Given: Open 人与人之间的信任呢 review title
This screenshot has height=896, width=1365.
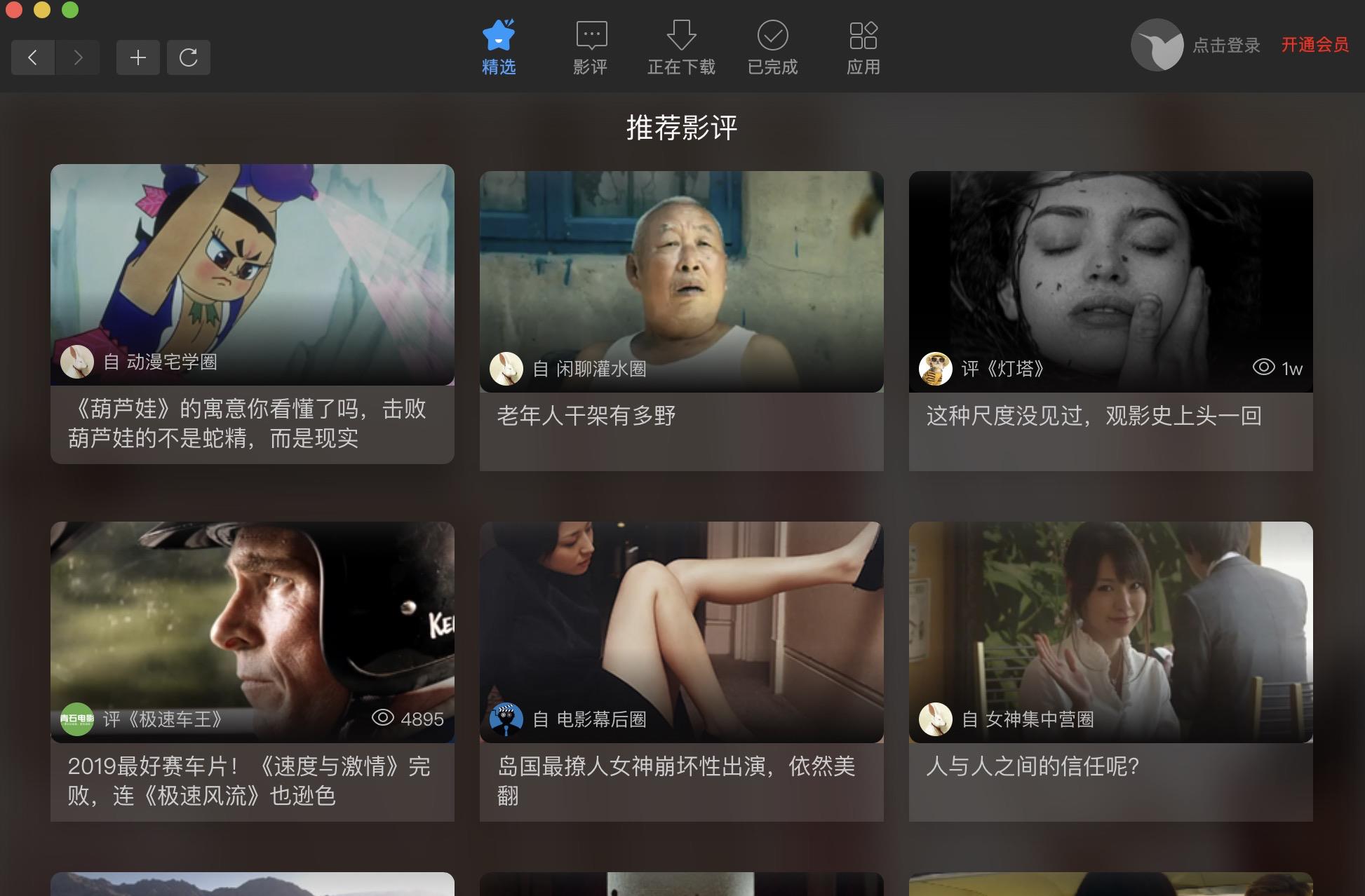Looking at the screenshot, I should click(1033, 766).
